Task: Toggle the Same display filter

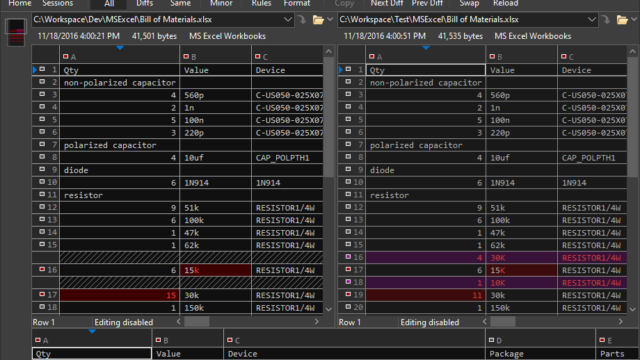Action: tap(180, 4)
